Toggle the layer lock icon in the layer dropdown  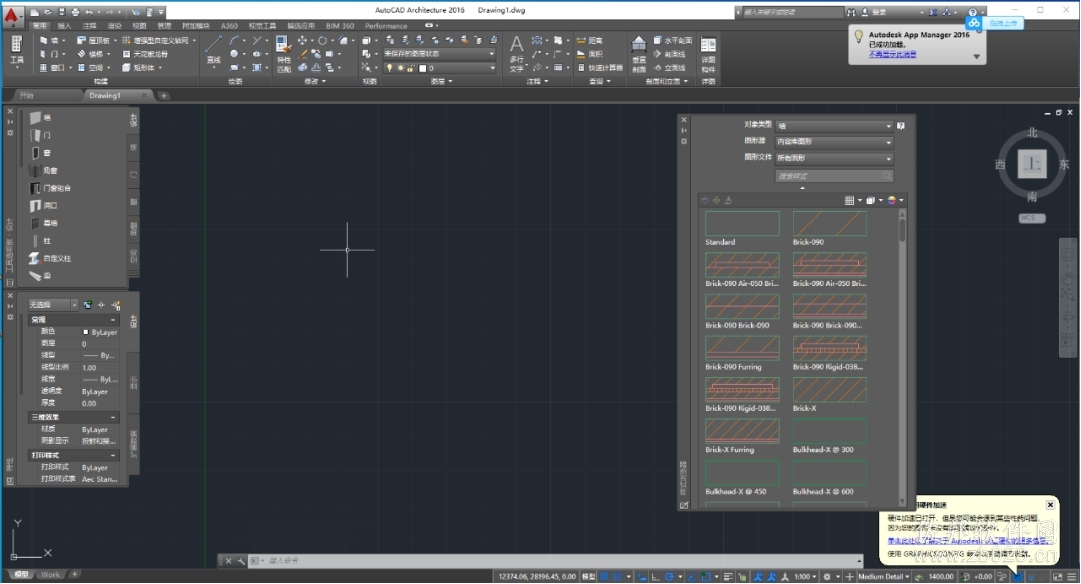click(x=412, y=68)
